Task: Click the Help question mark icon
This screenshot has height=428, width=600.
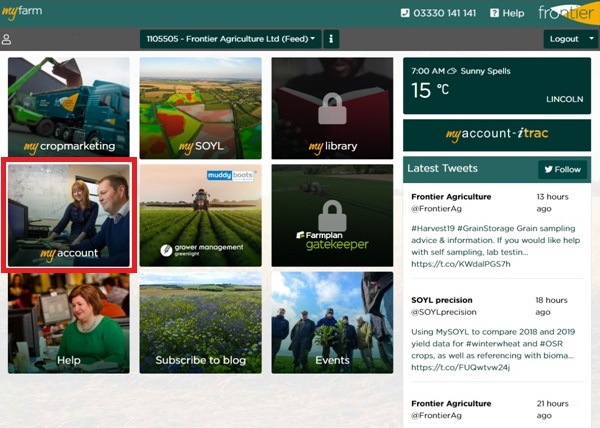Action: 494,13
